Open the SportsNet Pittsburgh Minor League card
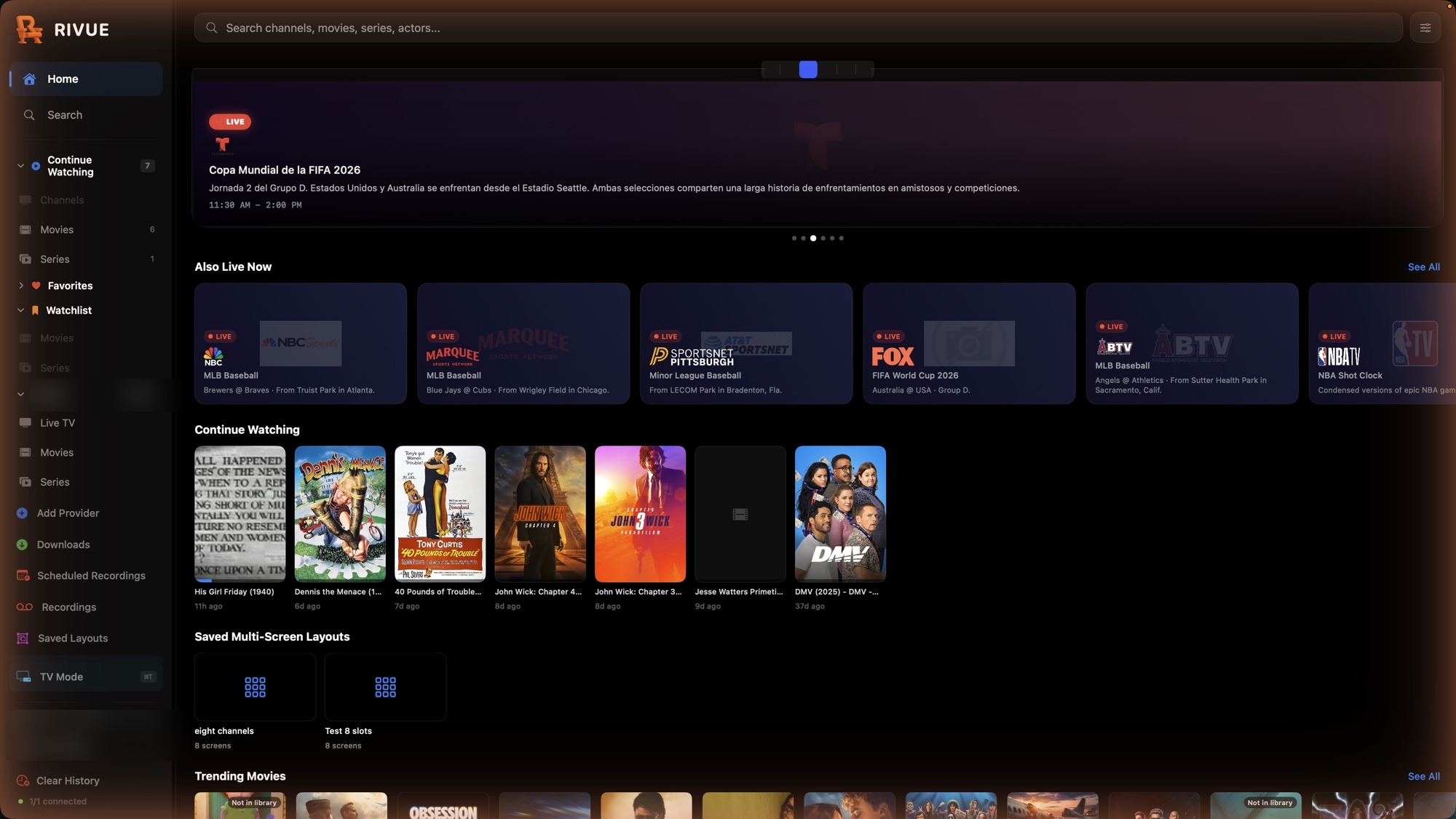This screenshot has height=819, width=1456. [x=746, y=344]
